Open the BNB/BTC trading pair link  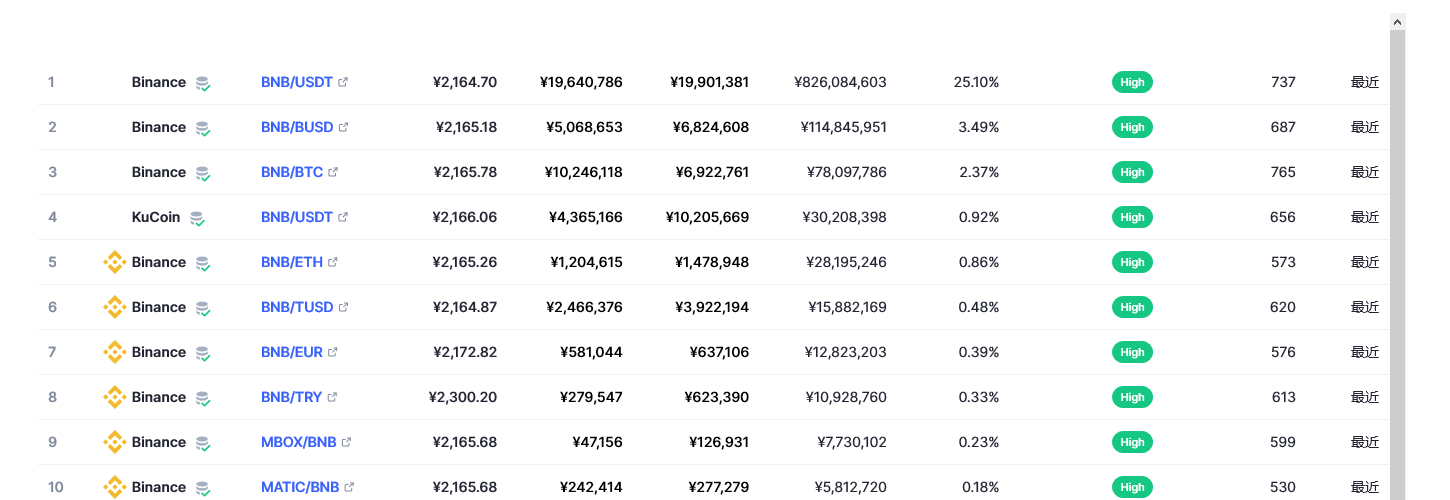292,172
